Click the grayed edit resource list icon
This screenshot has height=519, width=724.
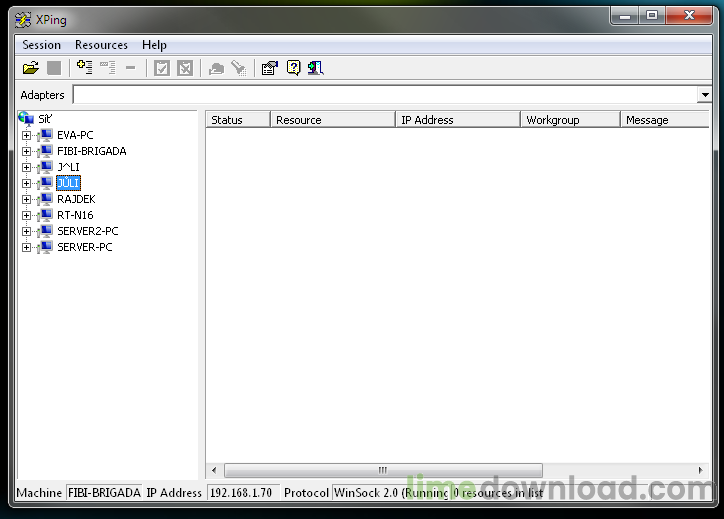pyautogui.click(x=108, y=68)
